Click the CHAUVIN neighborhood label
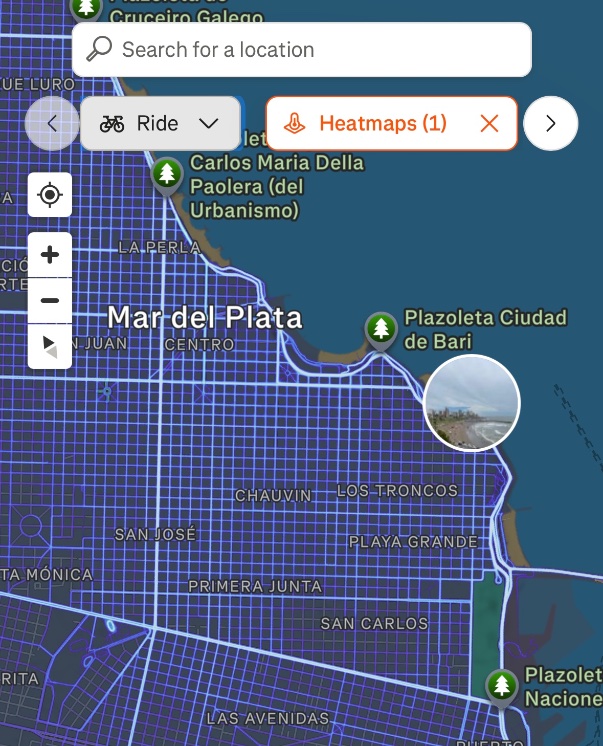The height and width of the screenshot is (746, 603). point(273,496)
